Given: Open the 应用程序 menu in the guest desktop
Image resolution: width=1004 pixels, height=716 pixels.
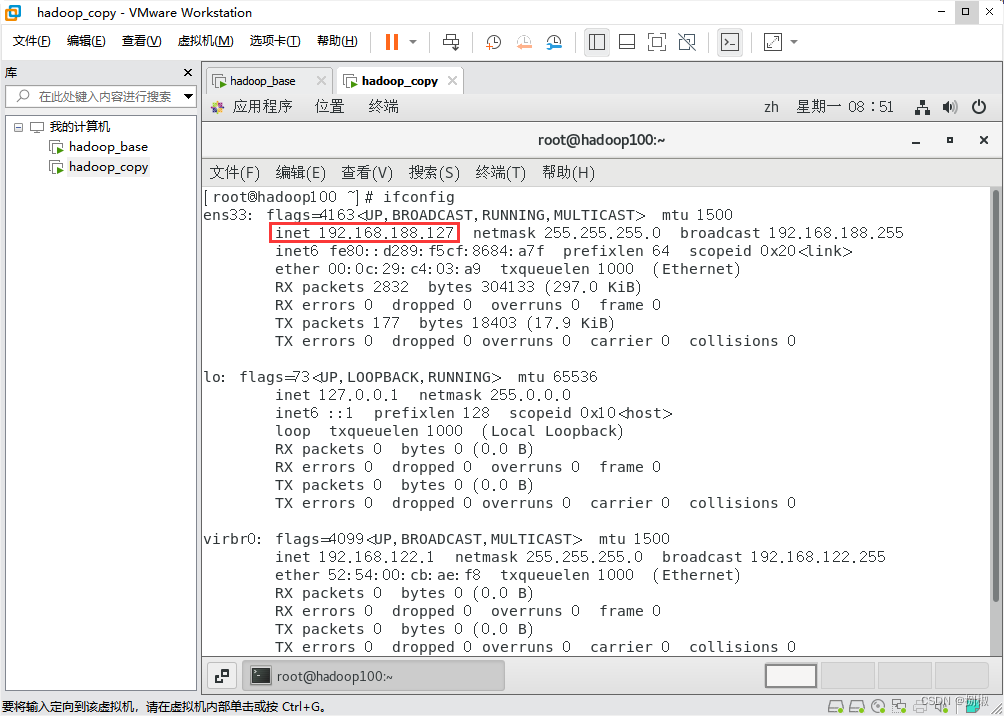Looking at the screenshot, I should tap(262, 106).
